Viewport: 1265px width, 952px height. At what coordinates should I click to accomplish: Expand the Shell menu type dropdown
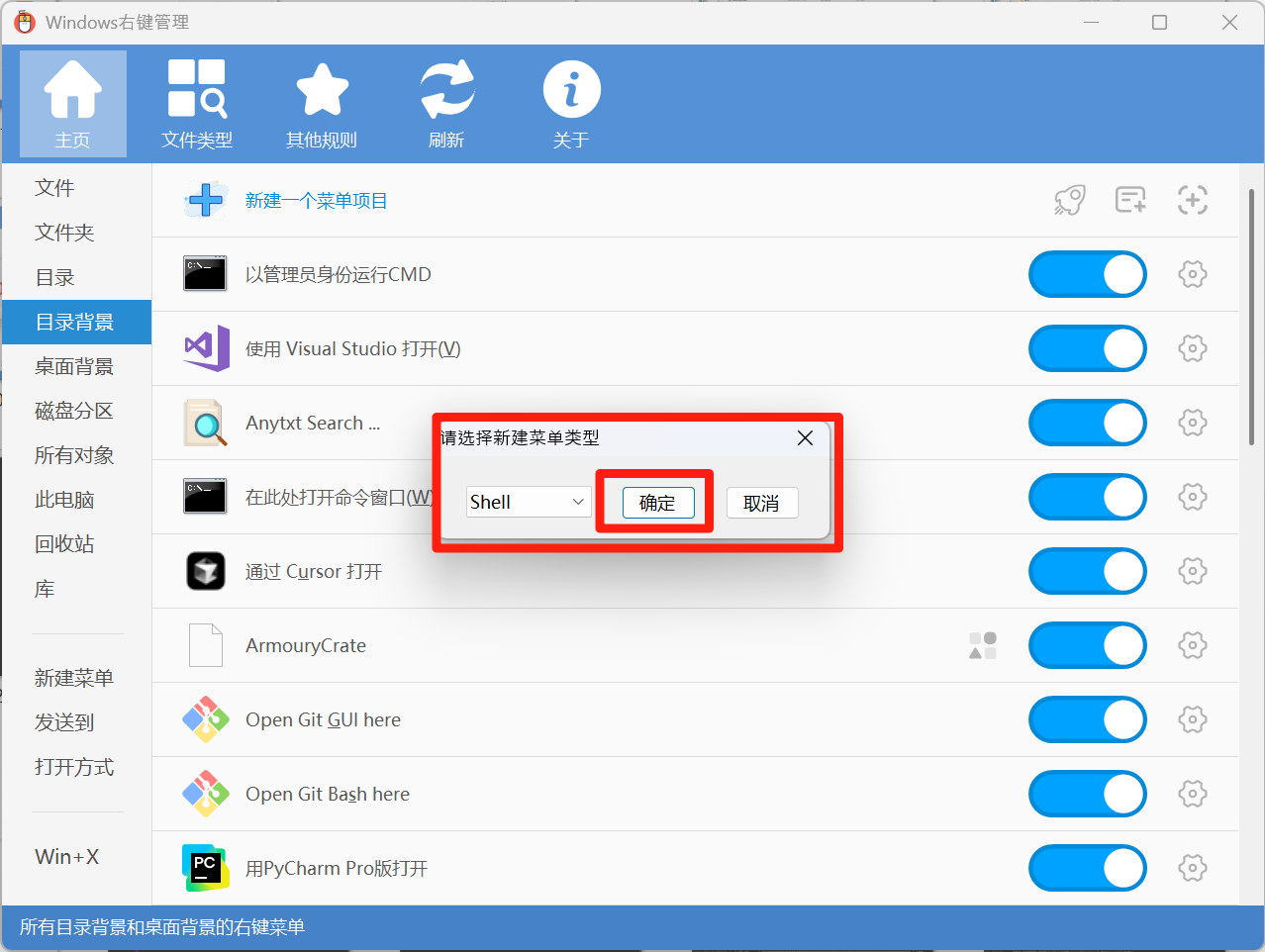529,502
